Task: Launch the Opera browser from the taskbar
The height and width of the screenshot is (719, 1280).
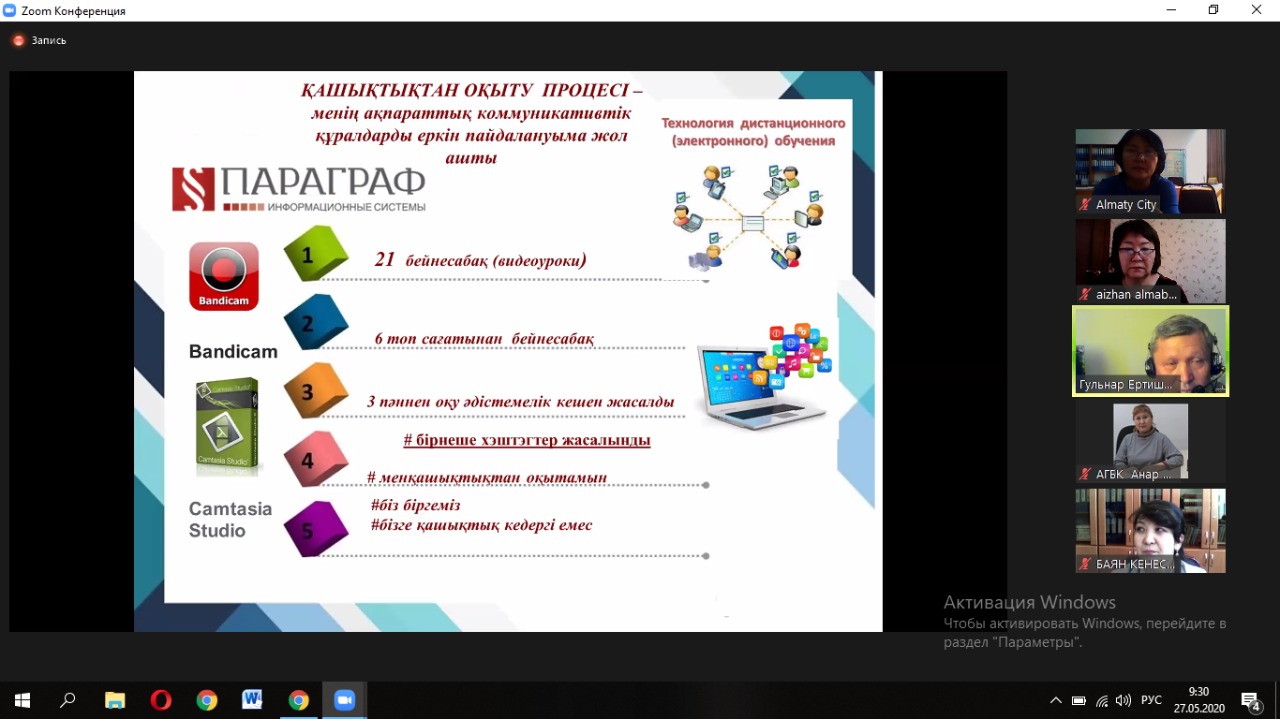Action: click(x=161, y=700)
